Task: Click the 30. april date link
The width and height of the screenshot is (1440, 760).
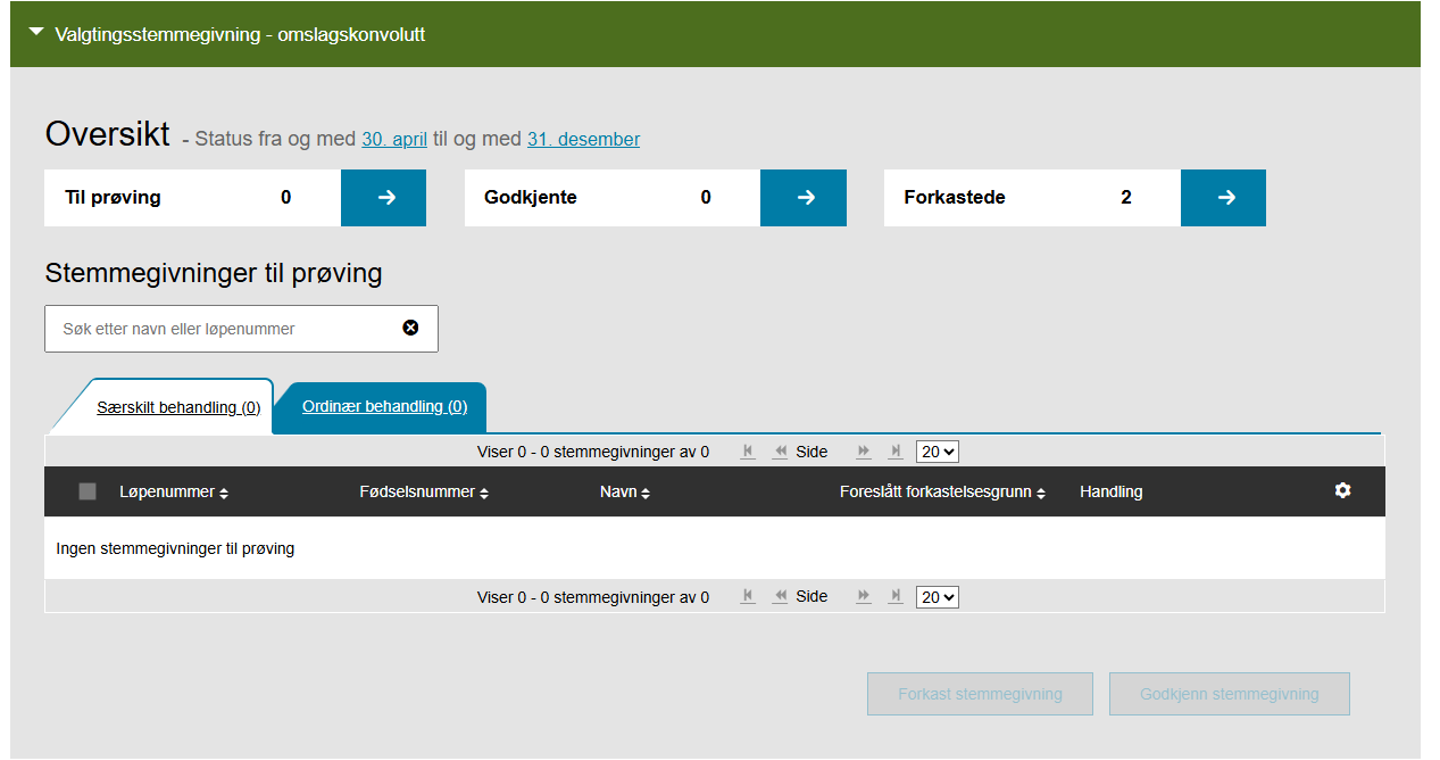Action: 394,140
